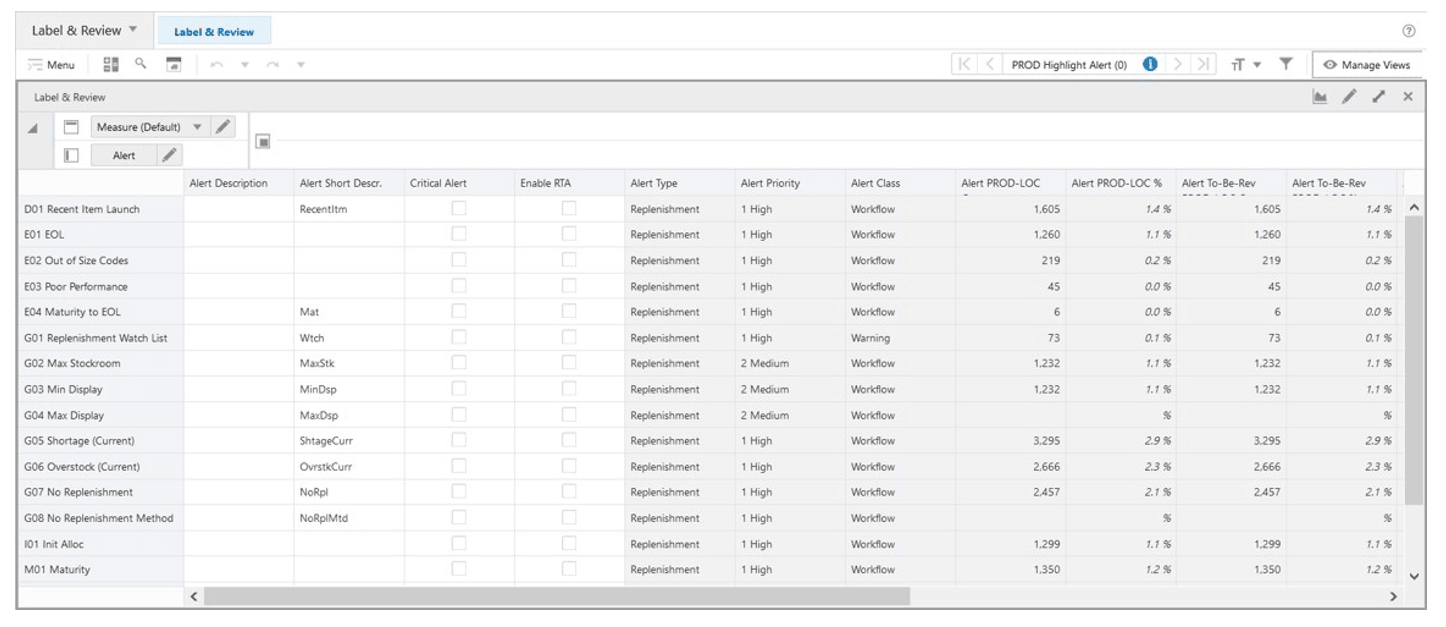This screenshot has width=1446, height=627.
Task: Close the Label & Review panel with X
Action: 1408,97
